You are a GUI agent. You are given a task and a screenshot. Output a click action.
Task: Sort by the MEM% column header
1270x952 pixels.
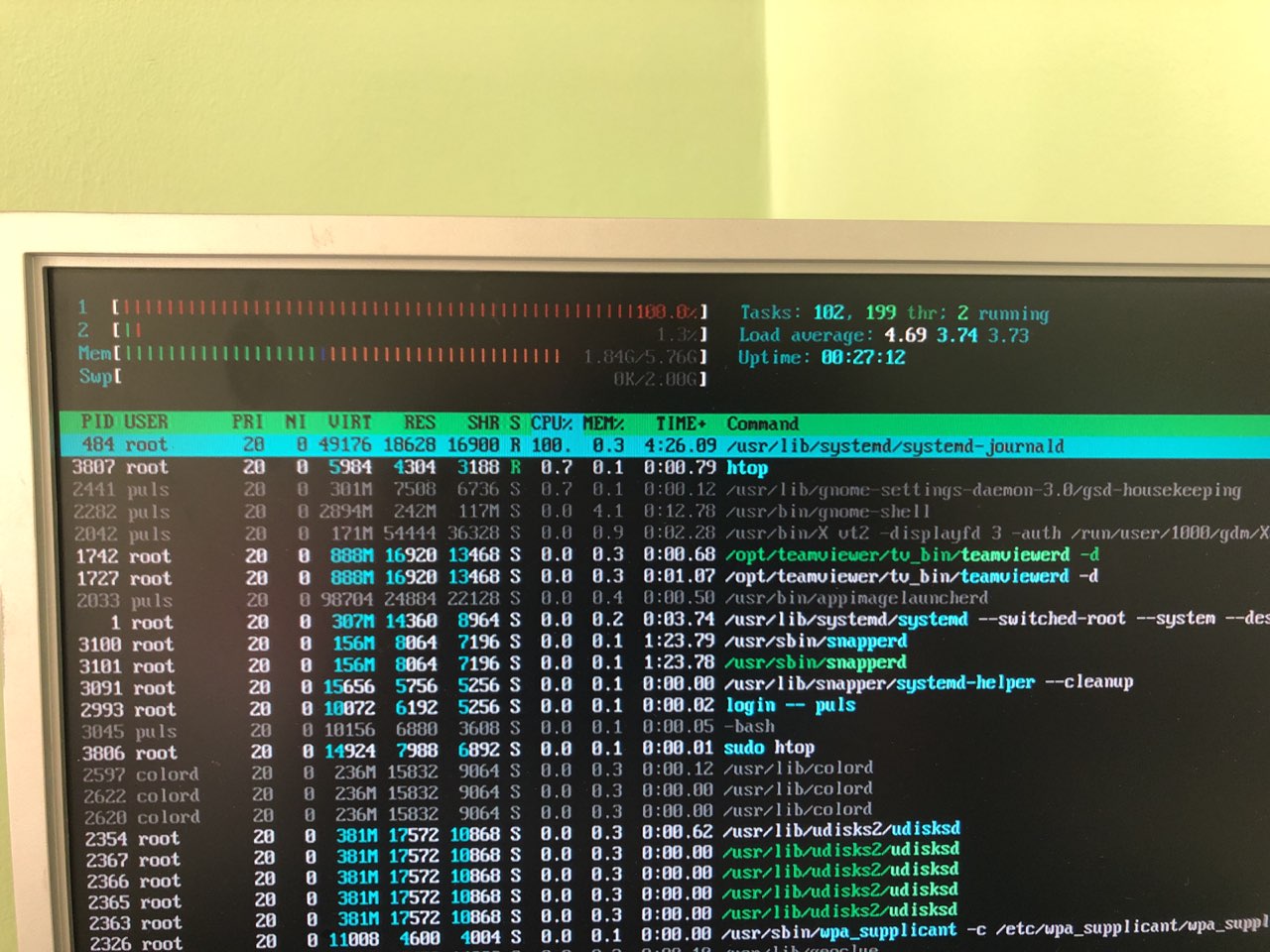coord(602,423)
